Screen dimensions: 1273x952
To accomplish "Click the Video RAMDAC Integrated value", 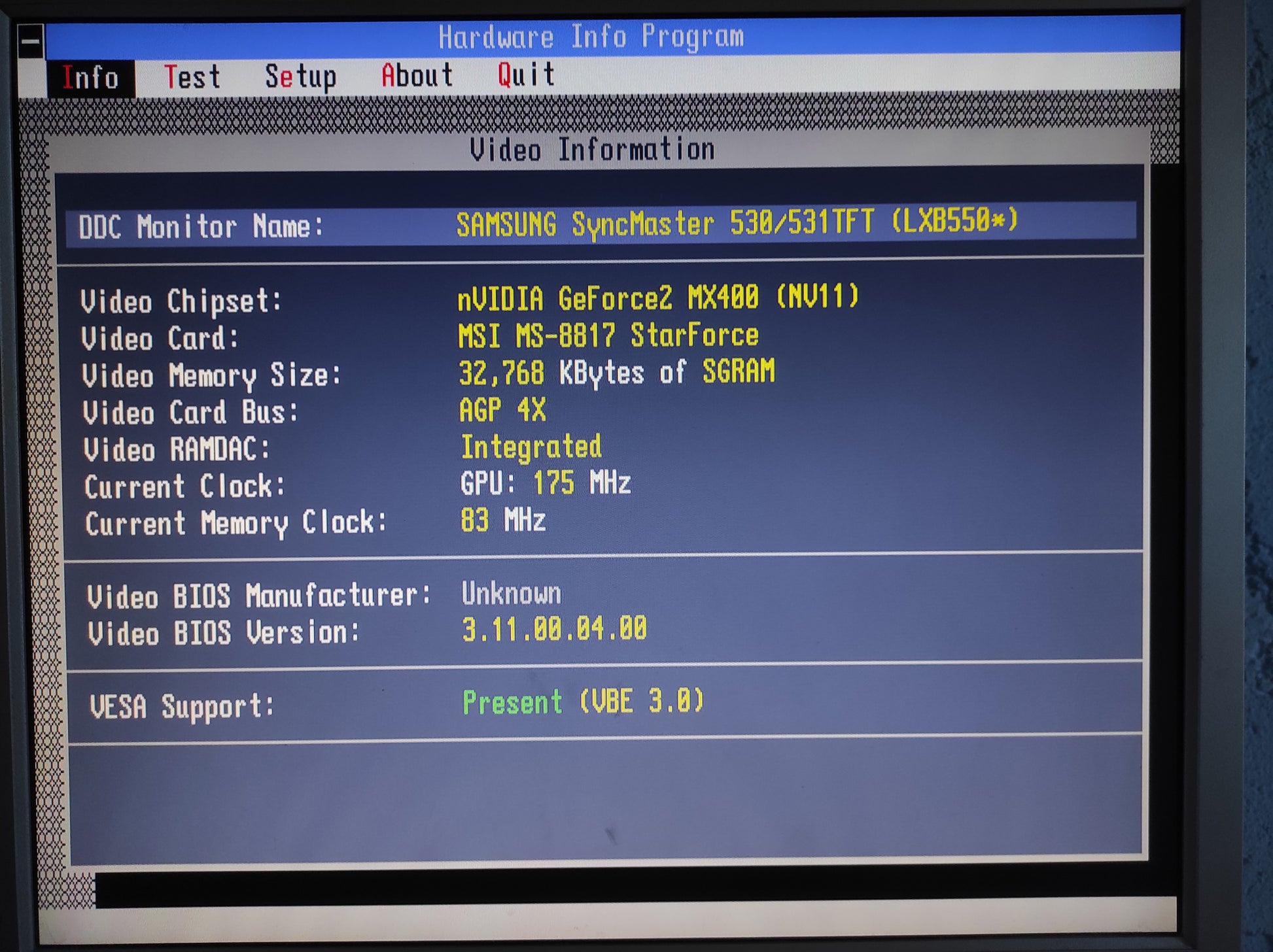I will [531, 447].
